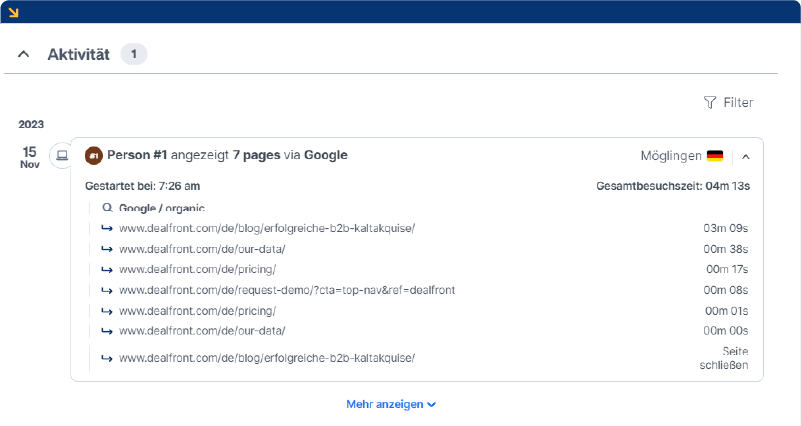The height and width of the screenshot is (426, 801).
Task: Open the pricing link with 00m 01s
Action: point(197,311)
